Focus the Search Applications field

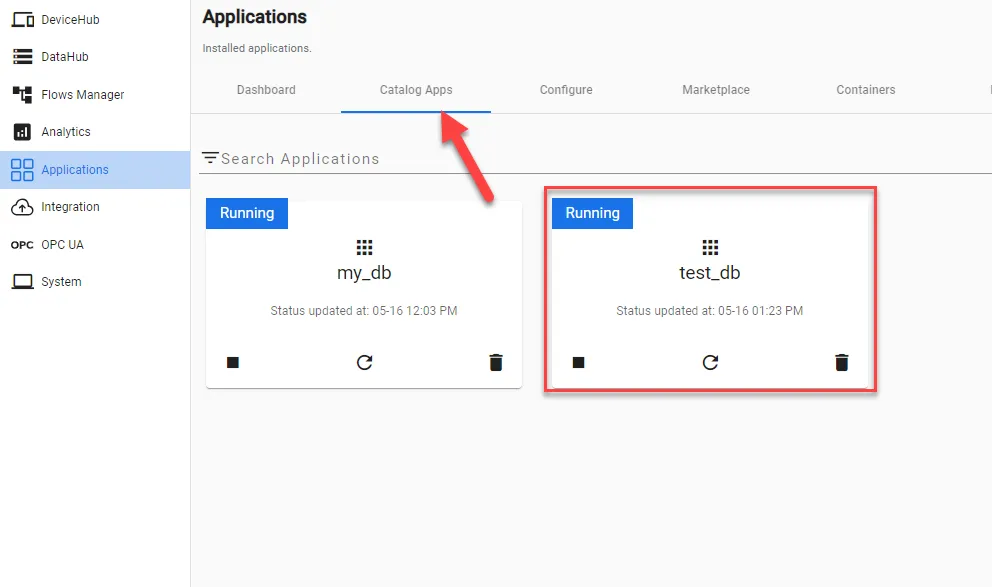coord(595,159)
